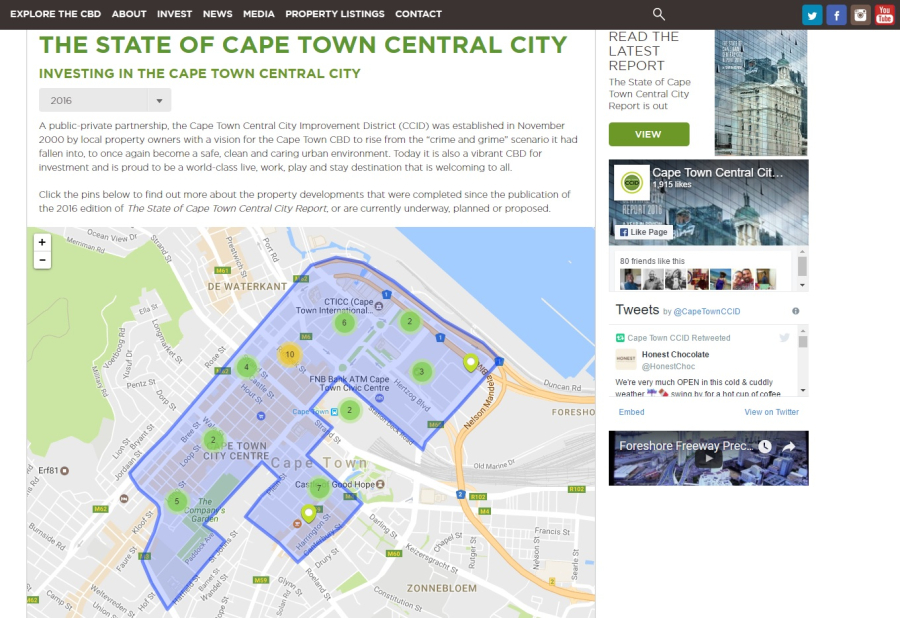
Task: Click the cluster marker 2 near Bree St
Action: [214, 440]
